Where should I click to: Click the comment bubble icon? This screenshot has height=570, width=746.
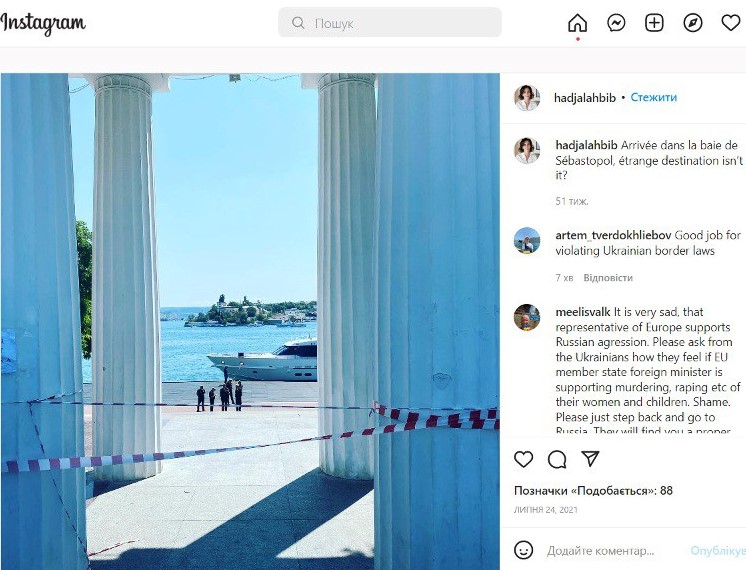click(x=557, y=459)
